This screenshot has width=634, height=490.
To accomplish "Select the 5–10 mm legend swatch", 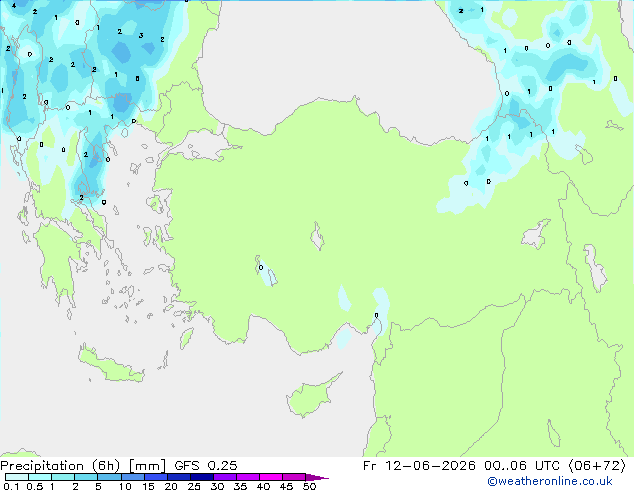I will (x=109, y=477).
